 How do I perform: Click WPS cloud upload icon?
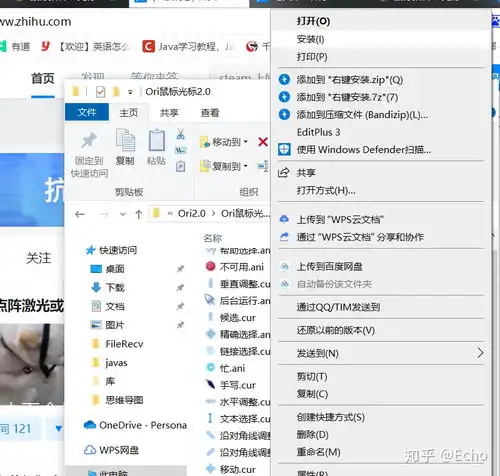(284, 219)
